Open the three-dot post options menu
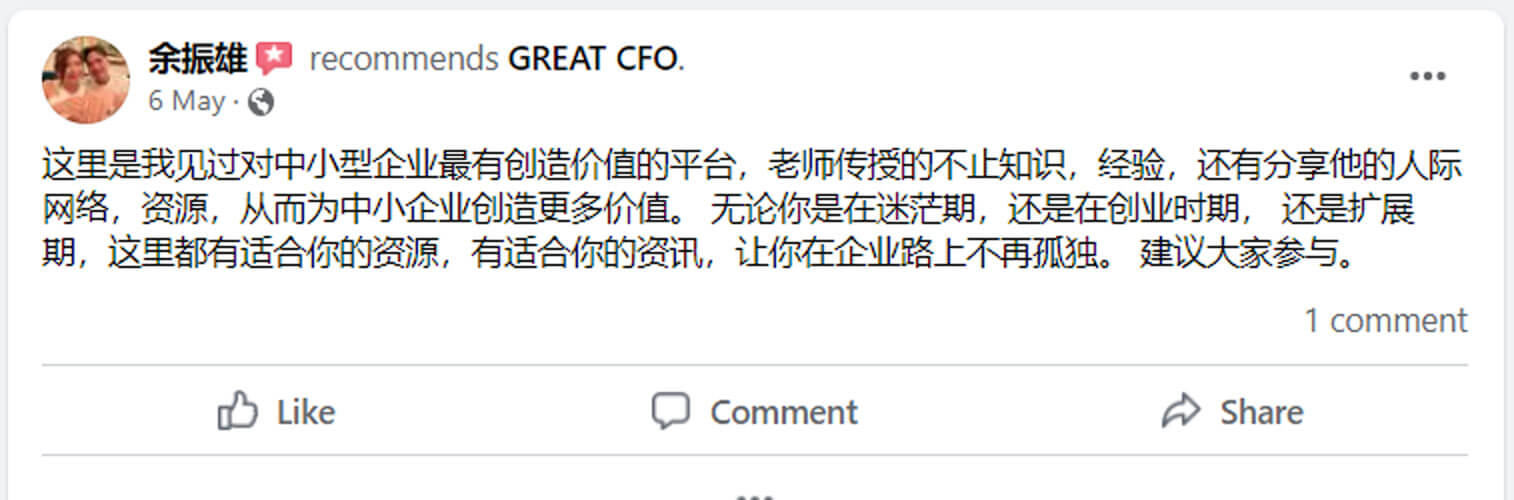Viewport: 1514px width, 500px height. point(1428,77)
